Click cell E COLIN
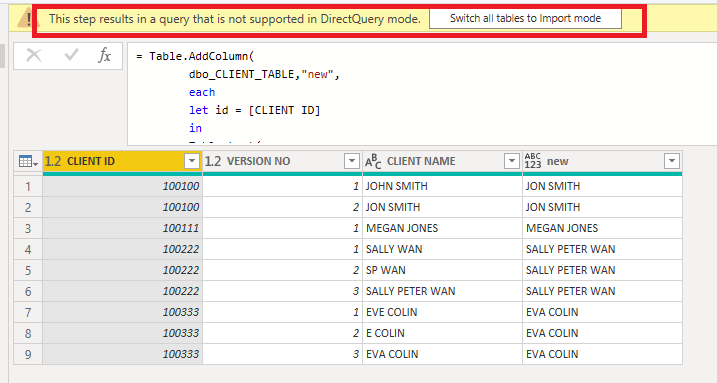This screenshot has width=717, height=383. (442, 334)
